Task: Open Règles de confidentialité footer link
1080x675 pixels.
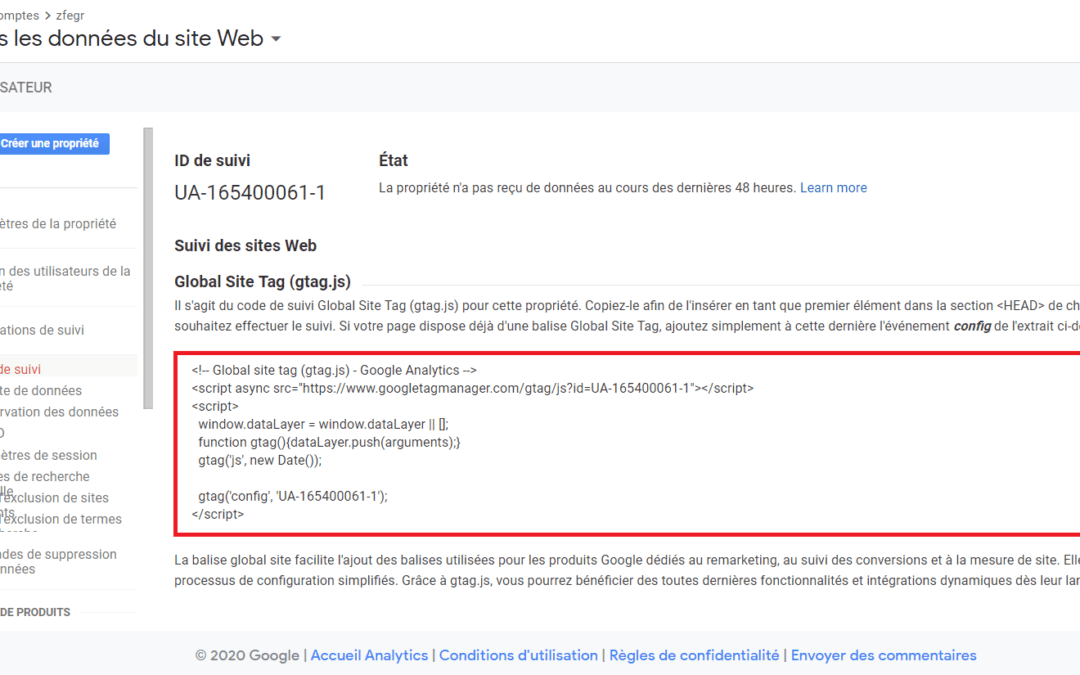Action: pos(694,655)
